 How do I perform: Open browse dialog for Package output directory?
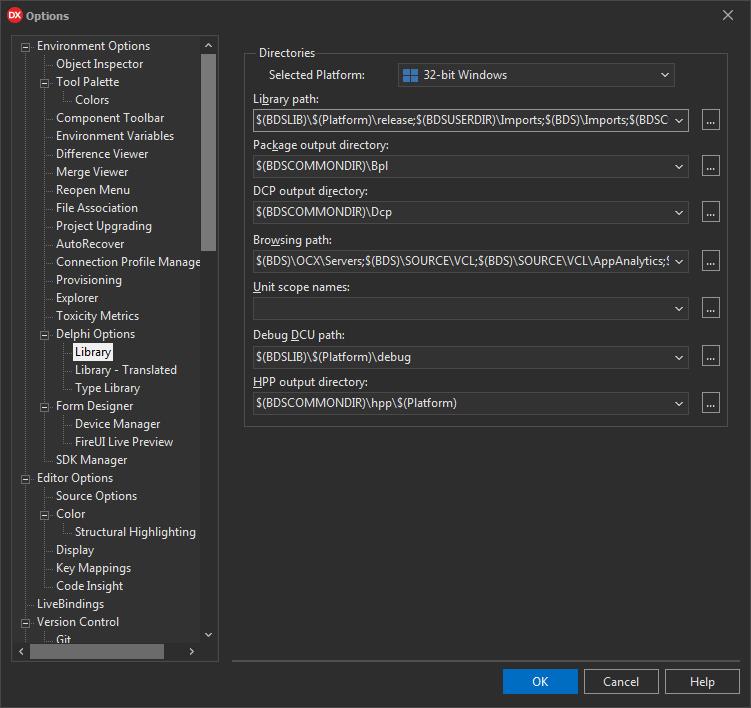pyautogui.click(x=710, y=166)
